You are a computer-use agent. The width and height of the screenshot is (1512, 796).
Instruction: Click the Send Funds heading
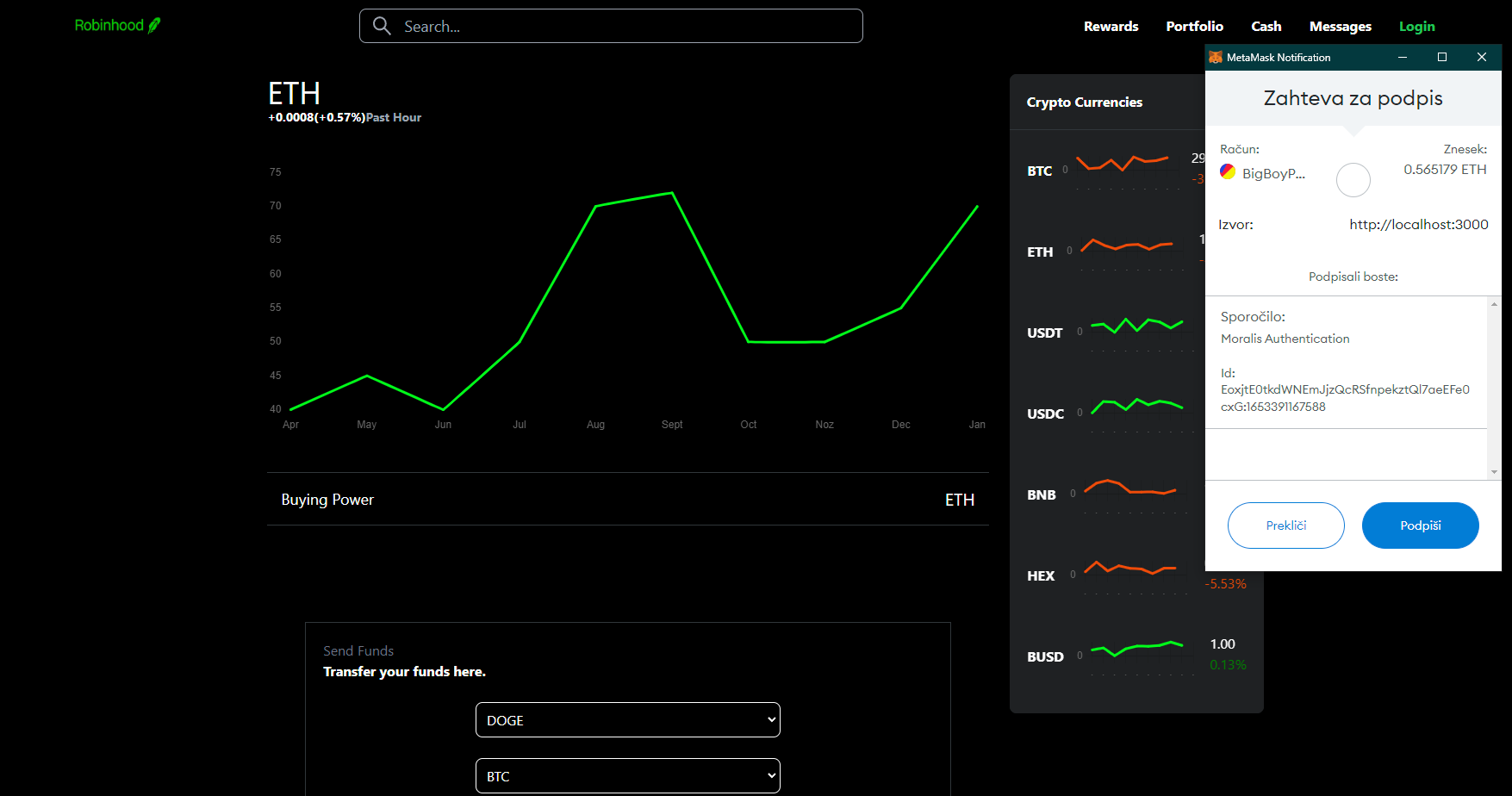tap(358, 651)
